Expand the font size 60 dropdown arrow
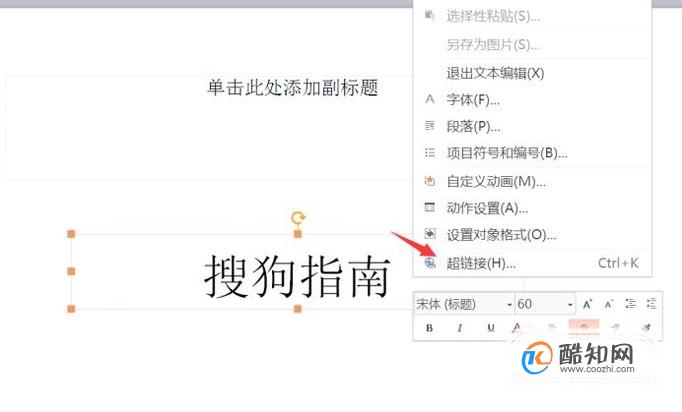The width and height of the screenshot is (682, 412). [570, 305]
